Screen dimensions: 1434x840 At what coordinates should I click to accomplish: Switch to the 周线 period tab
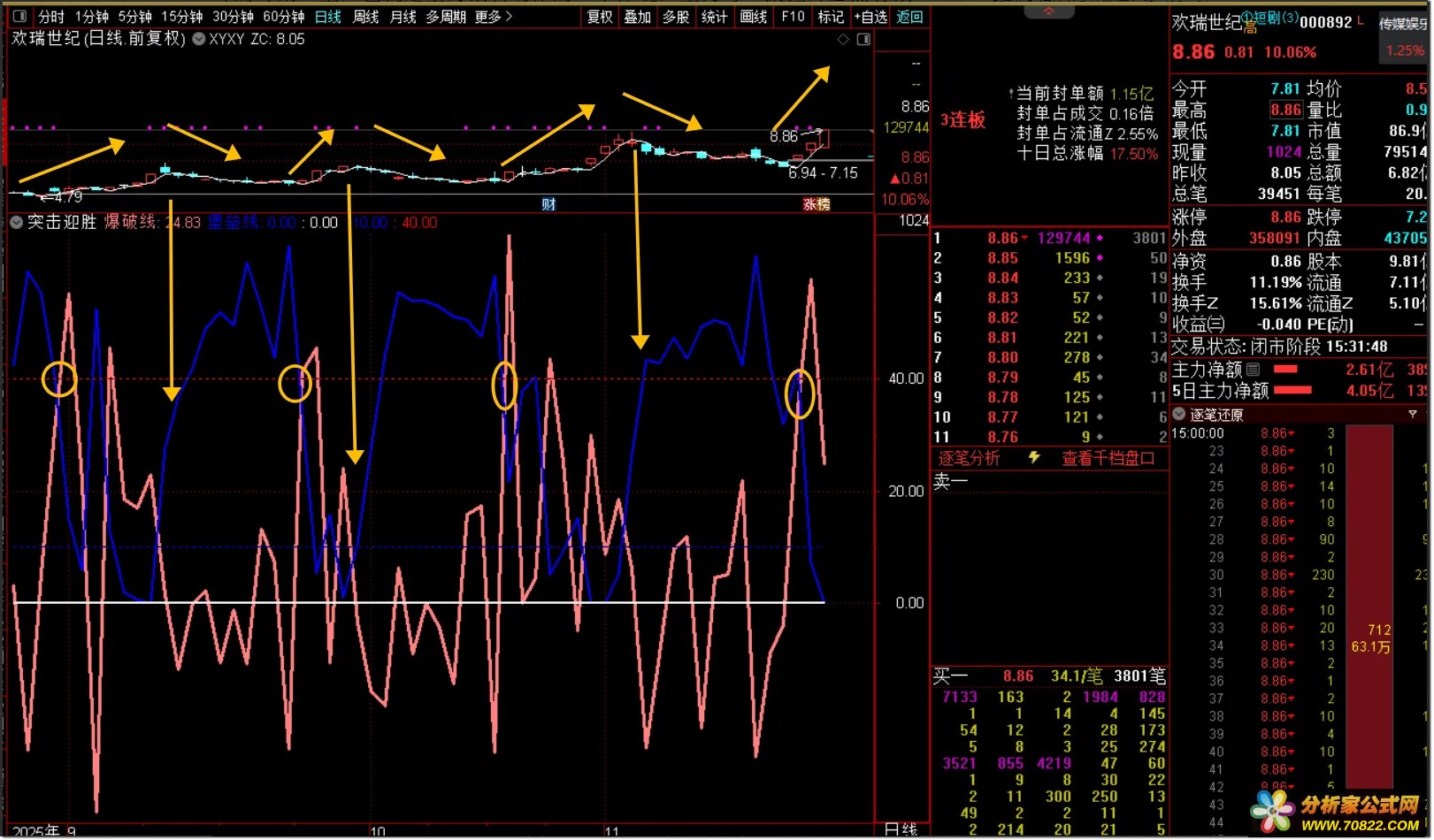coord(365,16)
